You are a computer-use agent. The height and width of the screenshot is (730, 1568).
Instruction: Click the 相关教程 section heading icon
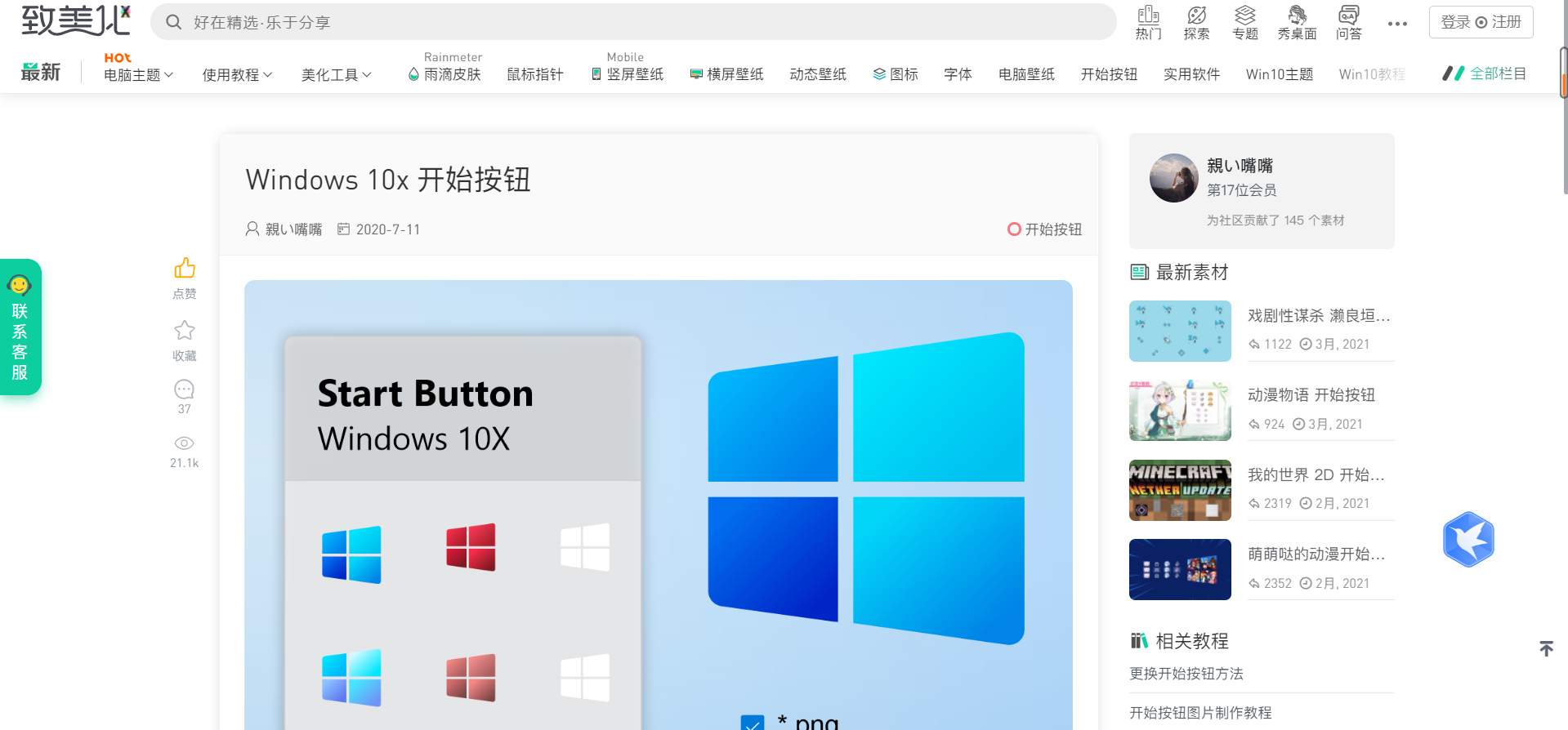(x=1139, y=641)
